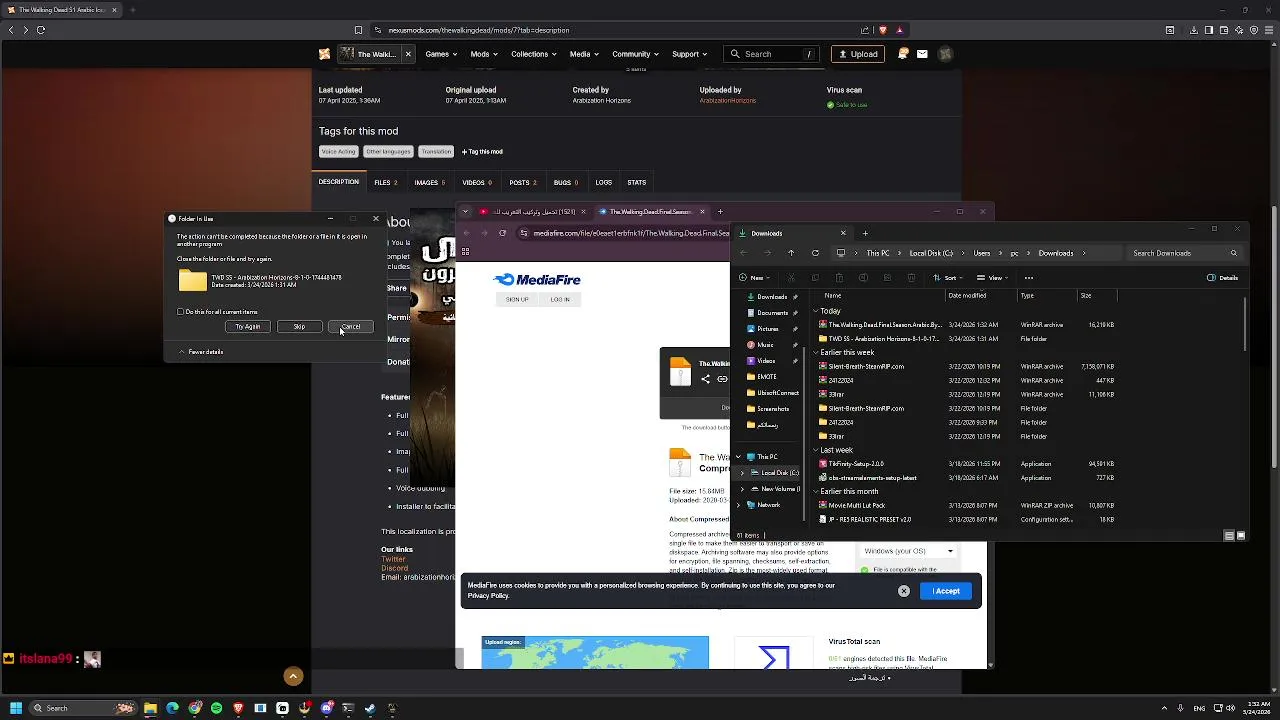This screenshot has height=720, width=1280.
Task: Switch to the DESCRIPTION tab
Action: click(339, 182)
